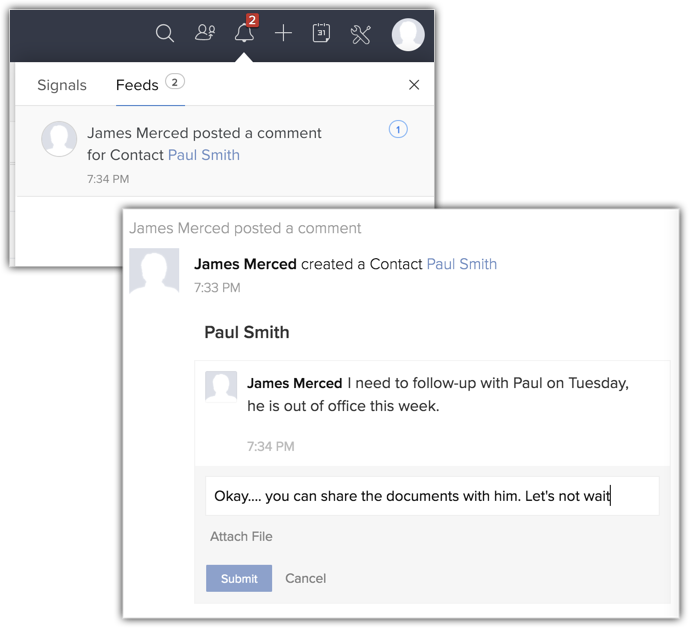Click the unread count badge on feed item
The height and width of the screenshot is (628, 693).
pyautogui.click(x=398, y=129)
